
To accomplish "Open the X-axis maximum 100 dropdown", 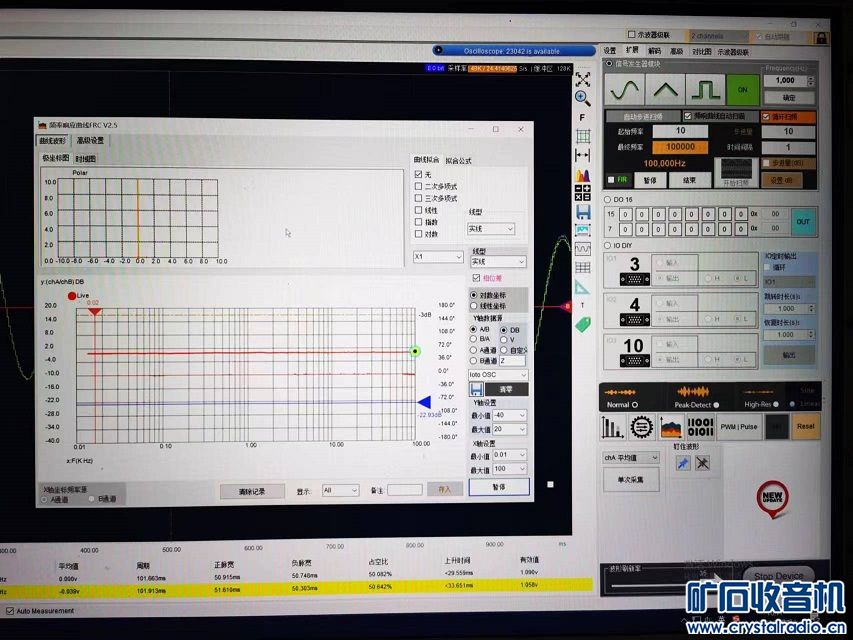I will (x=510, y=469).
